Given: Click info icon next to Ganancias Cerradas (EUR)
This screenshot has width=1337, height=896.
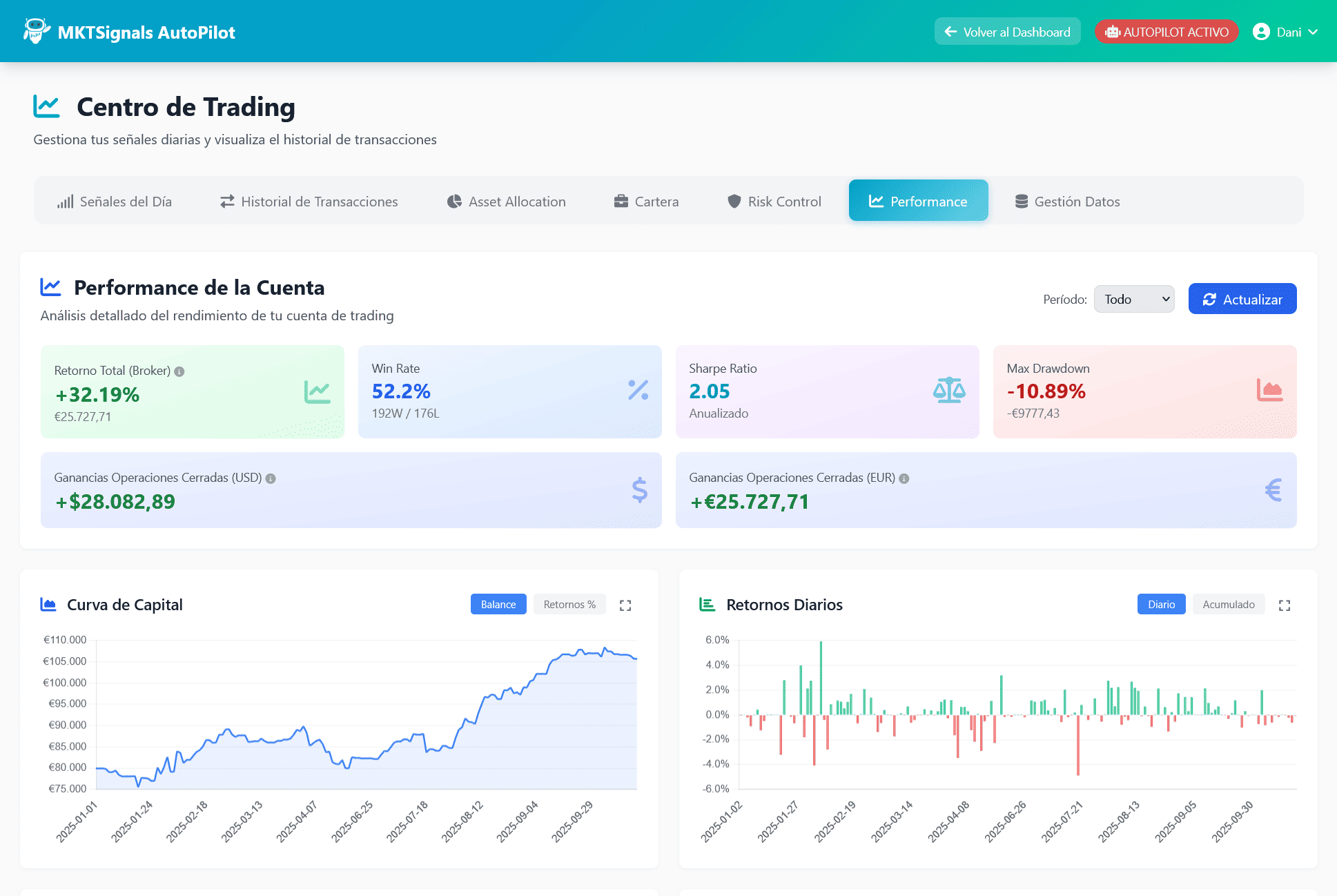Looking at the screenshot, I should click(x=904, y=478).
